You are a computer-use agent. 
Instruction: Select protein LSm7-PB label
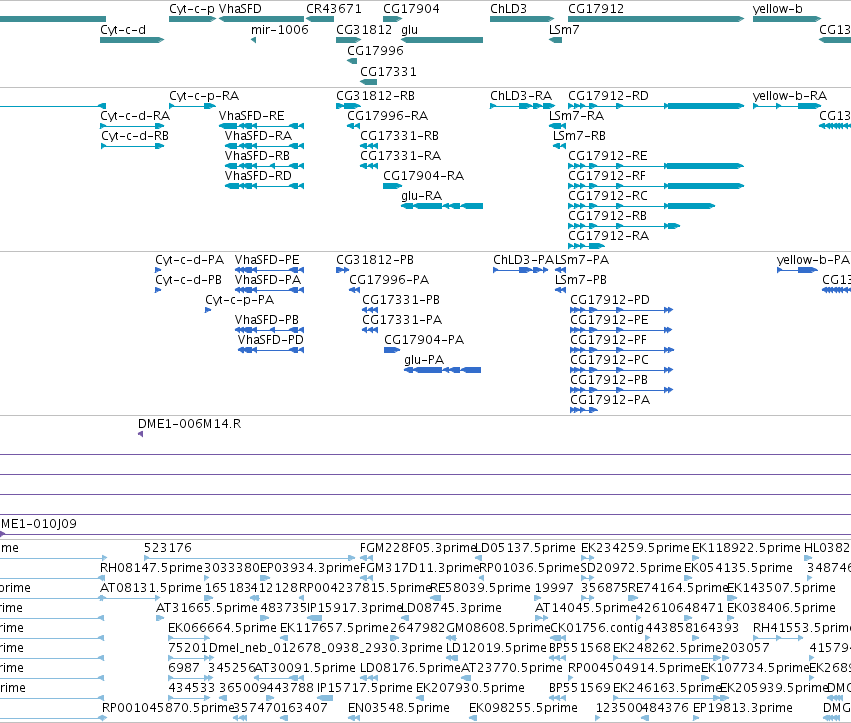coord(581,281)
